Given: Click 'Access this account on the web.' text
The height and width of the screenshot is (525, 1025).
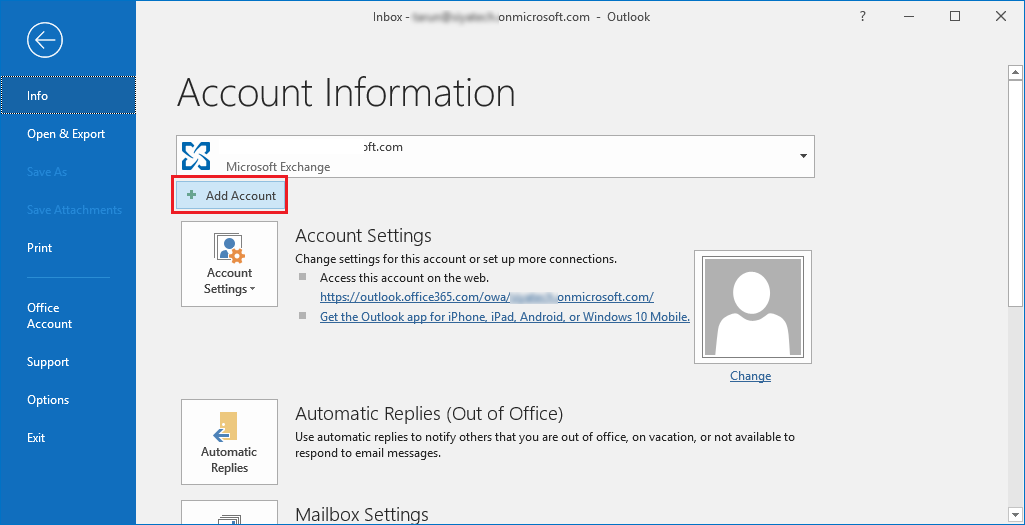Looking at the screenshot, I should click(405, 277).
